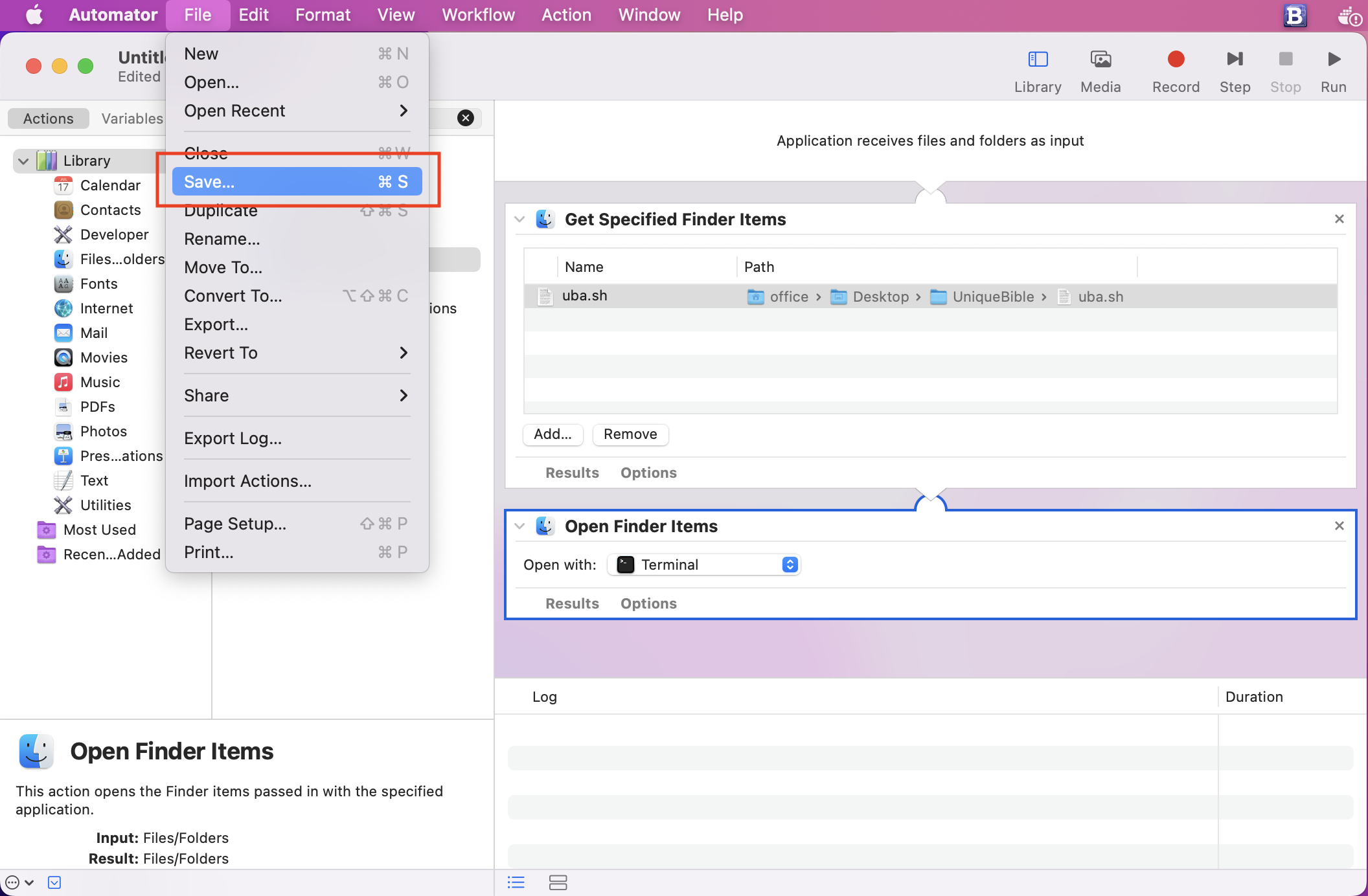Click the Add… button

pos(553,434)
